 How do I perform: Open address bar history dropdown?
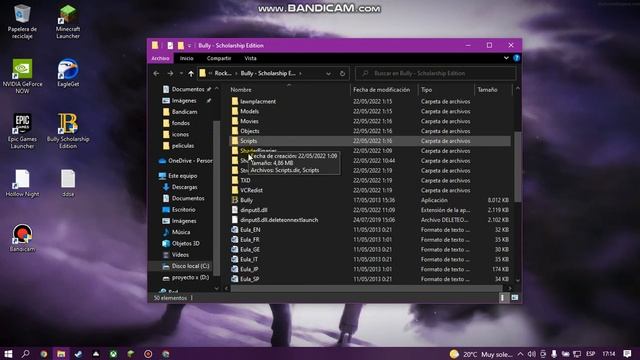328,73
